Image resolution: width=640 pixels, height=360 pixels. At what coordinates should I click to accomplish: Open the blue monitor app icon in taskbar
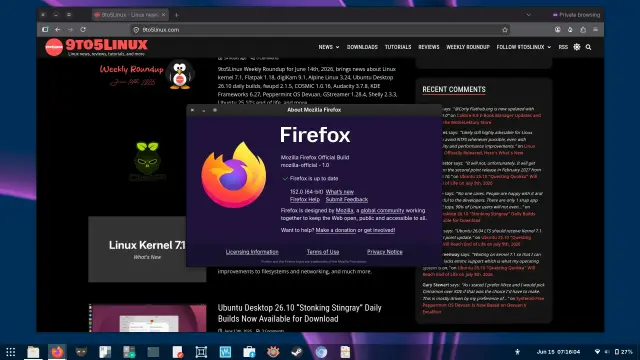click(x=225, y=351)
